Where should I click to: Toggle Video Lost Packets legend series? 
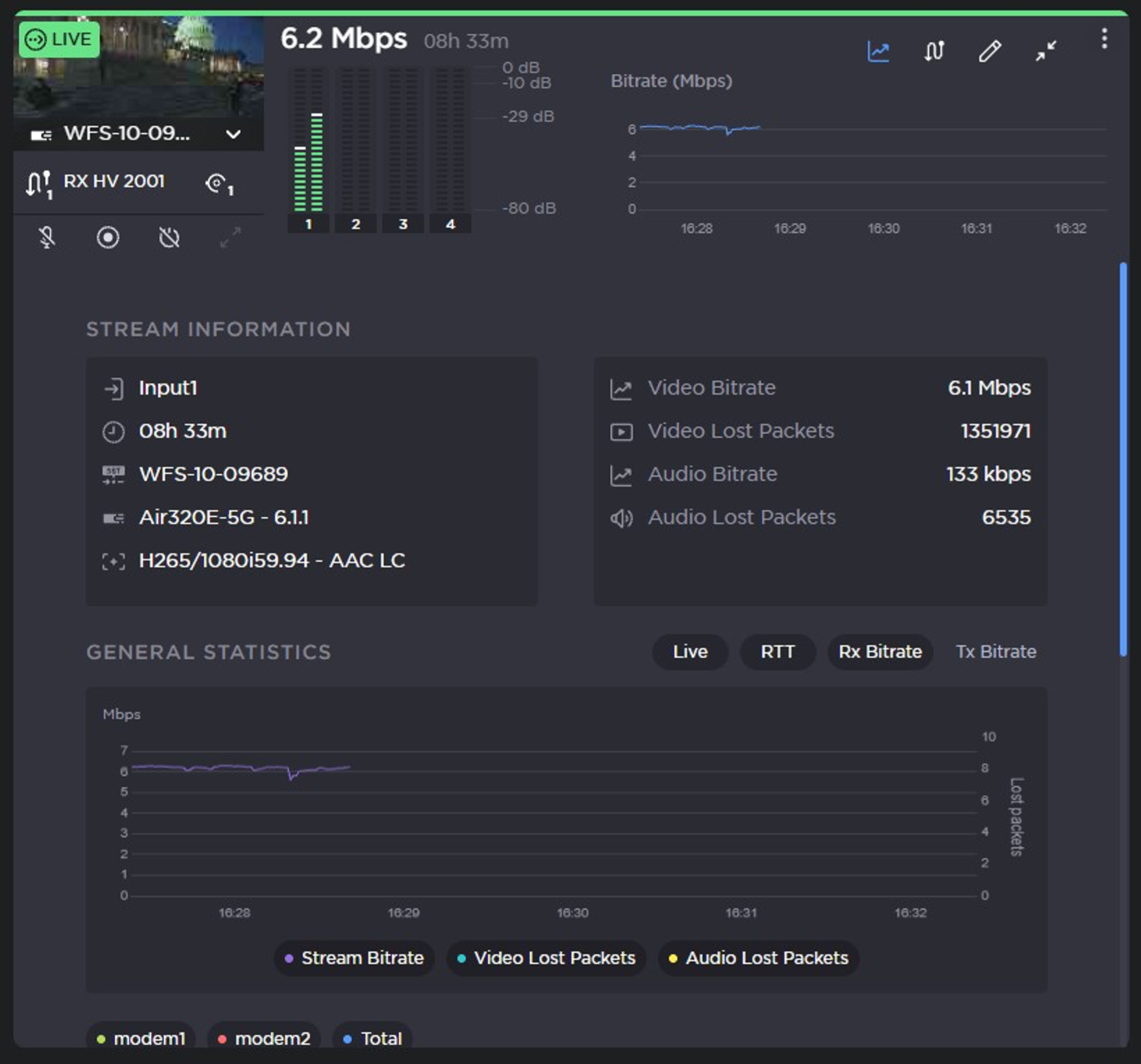pos(546,958)
